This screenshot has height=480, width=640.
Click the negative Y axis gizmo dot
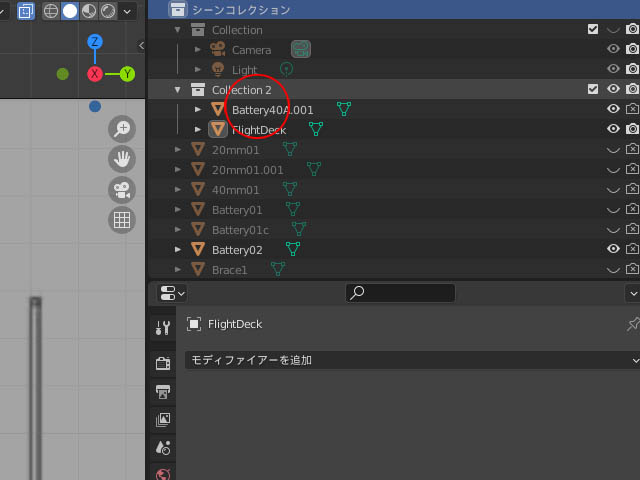click(62, 74)
